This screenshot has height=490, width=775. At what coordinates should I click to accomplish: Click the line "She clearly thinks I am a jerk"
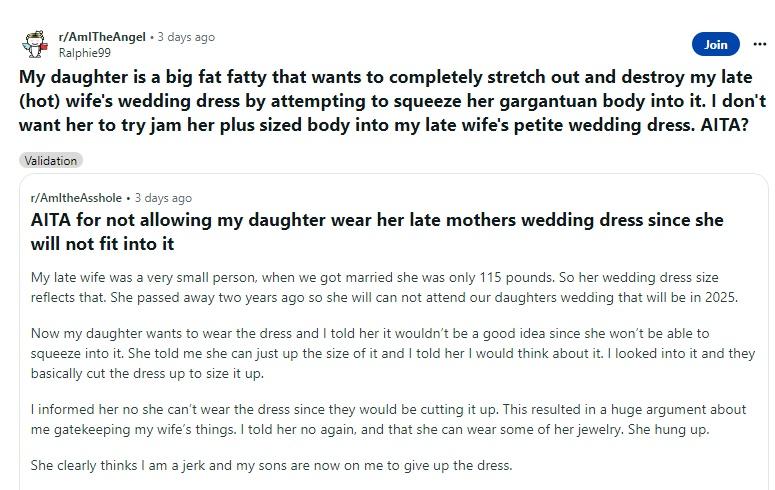coord(271,465)
